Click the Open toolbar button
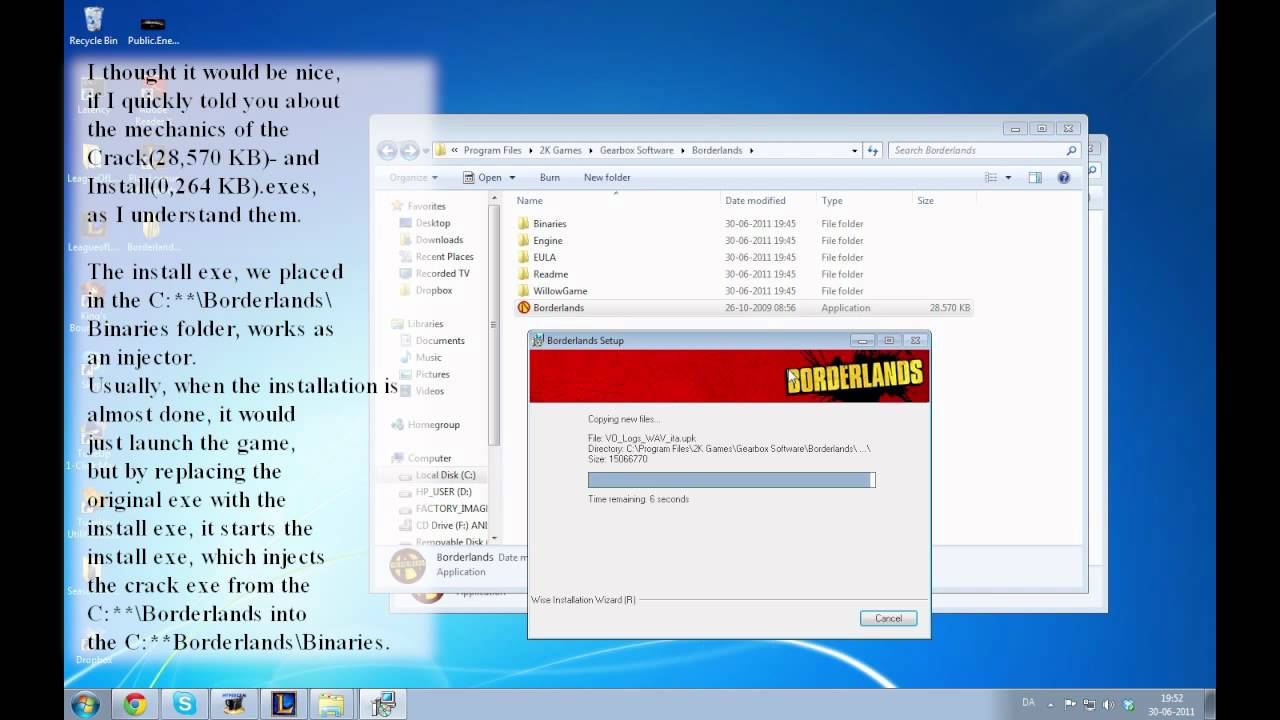The image size is (1280, 720). coord(482,178)
